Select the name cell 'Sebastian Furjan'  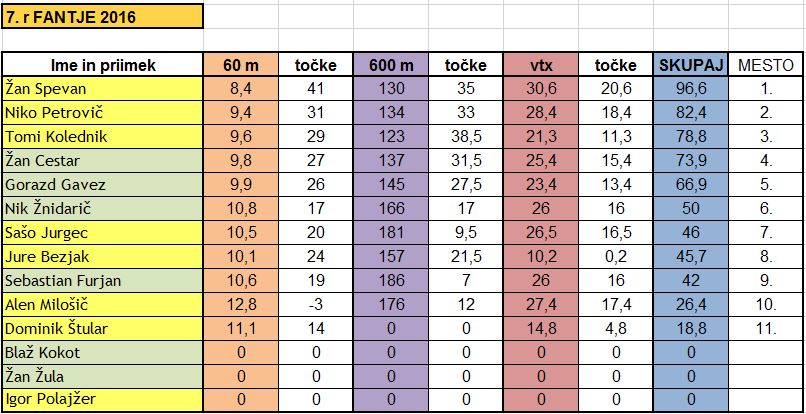(102, 280)
